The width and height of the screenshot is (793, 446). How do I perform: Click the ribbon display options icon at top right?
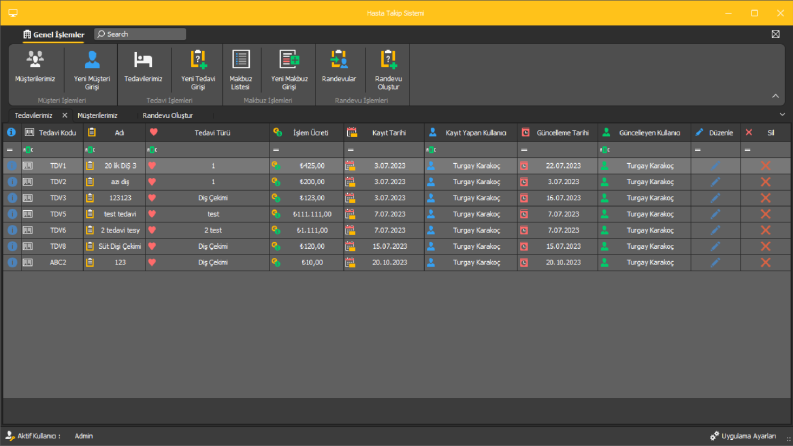[x=775, y=34]
